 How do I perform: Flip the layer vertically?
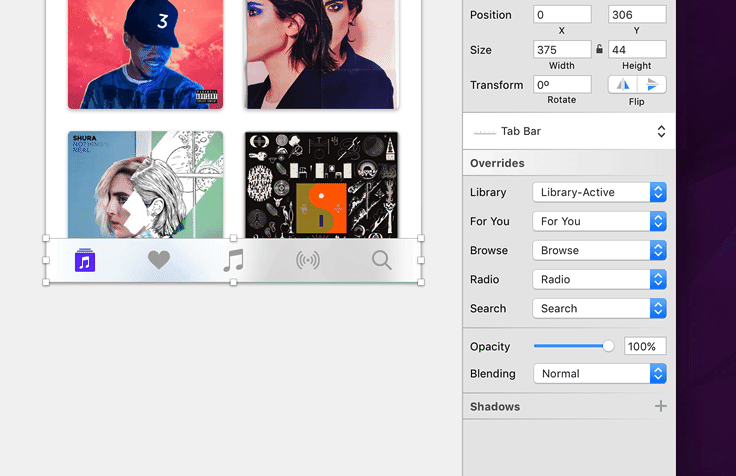(x=652, y=84)
